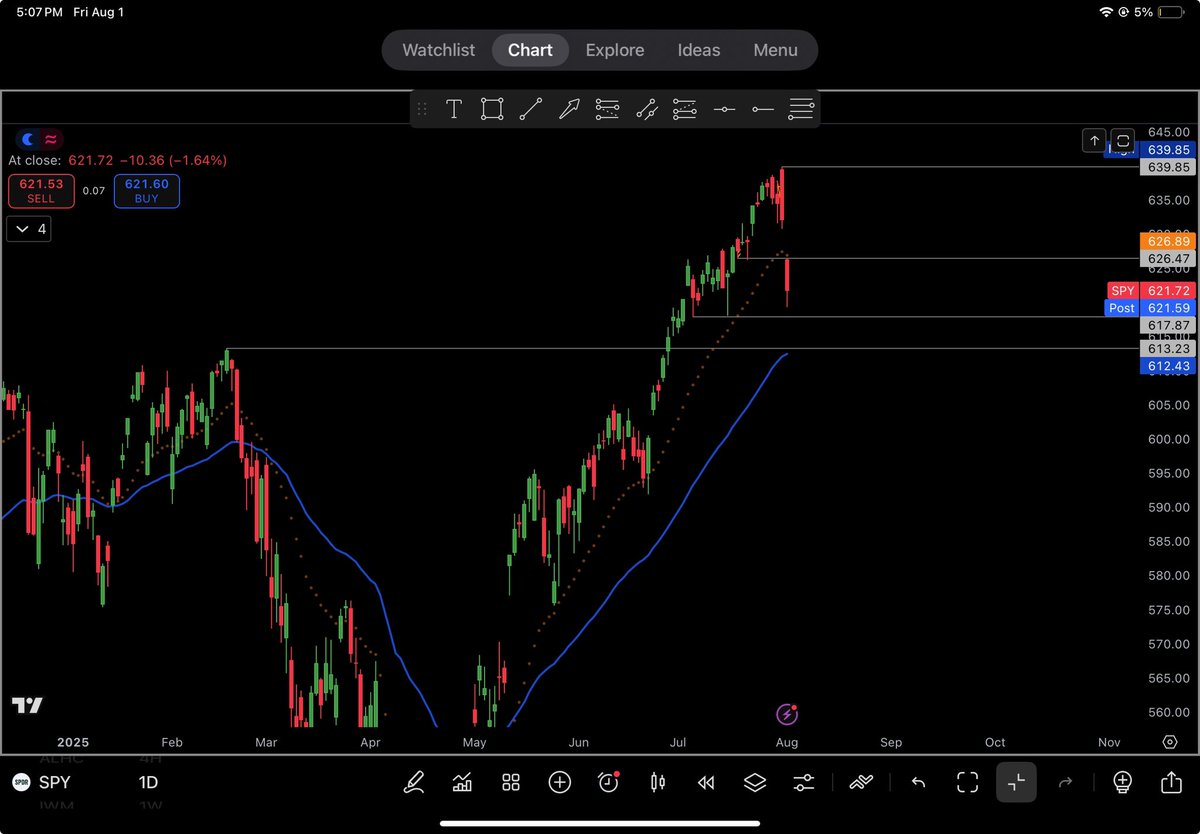Change the 1D timeframe interval
The image size is (1200, 834).
(x=149, y=783)
